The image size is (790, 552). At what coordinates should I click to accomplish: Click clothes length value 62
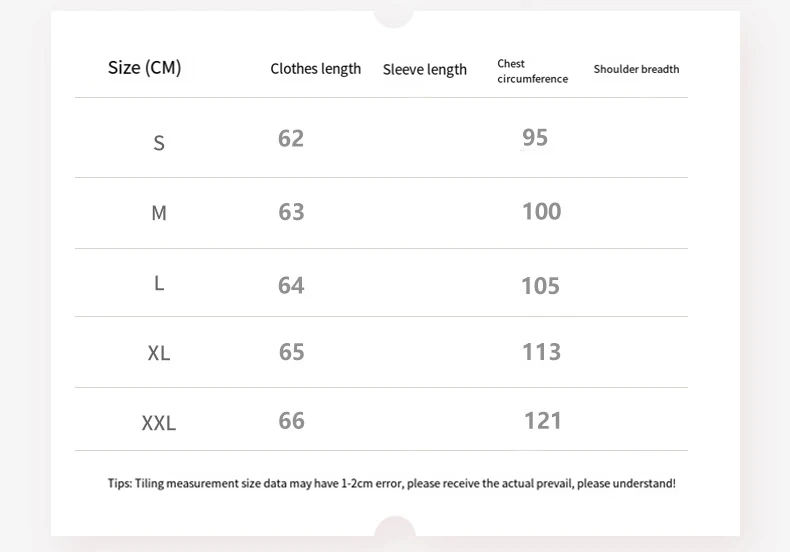click(291, 138)
